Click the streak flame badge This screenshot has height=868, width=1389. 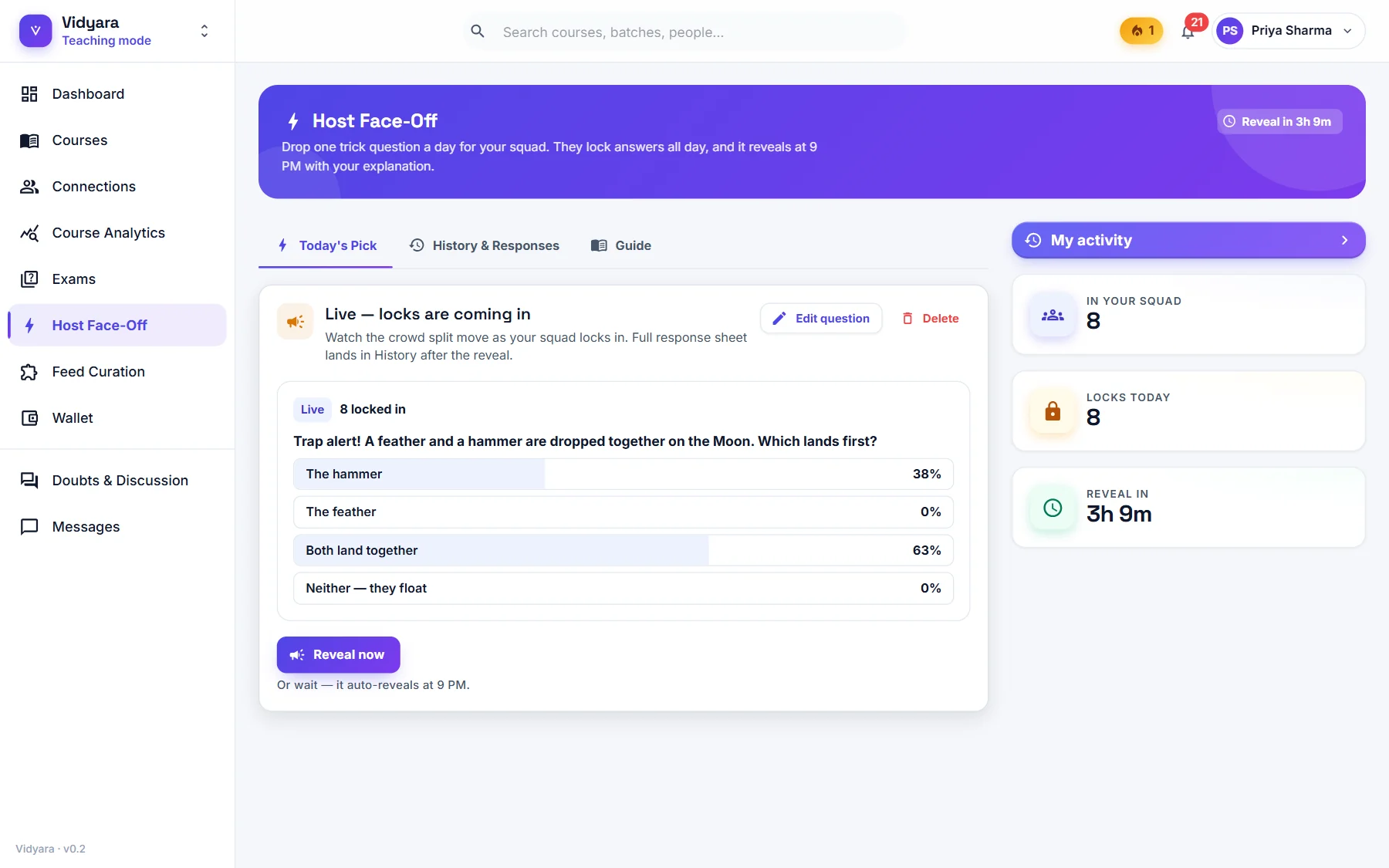1141,31
